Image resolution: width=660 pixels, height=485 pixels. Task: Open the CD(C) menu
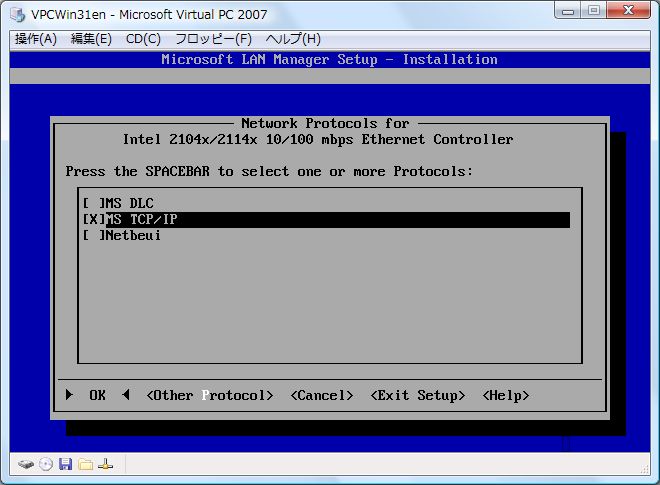point(143,39)
